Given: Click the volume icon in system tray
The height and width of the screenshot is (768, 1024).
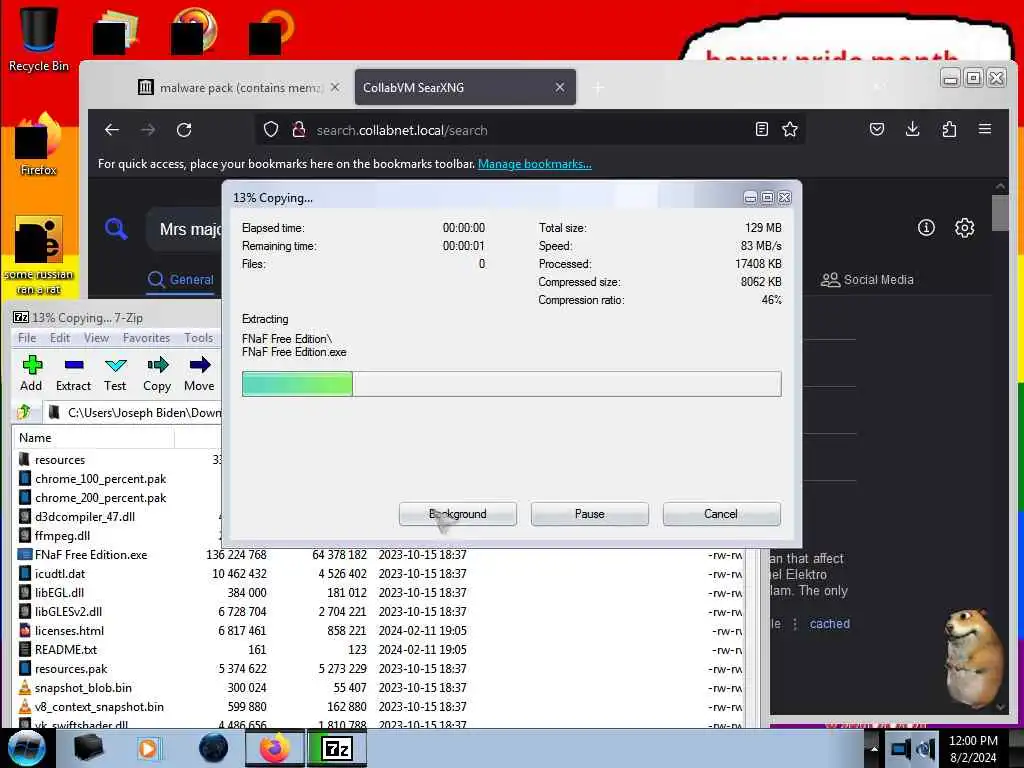Looking at the screenshot, I should (x=926, y=749).
